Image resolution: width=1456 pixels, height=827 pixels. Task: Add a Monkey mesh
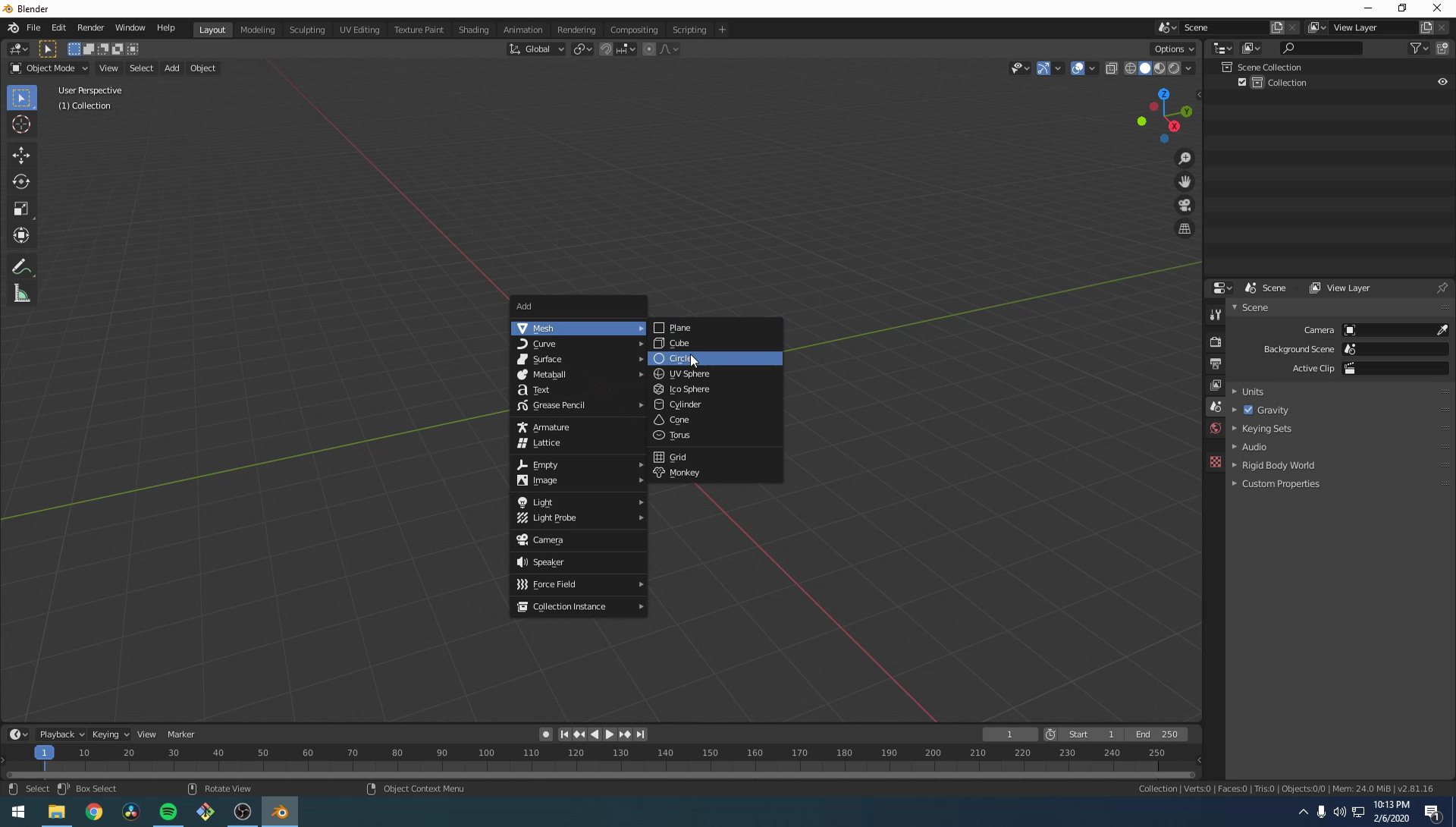(x=715, y=473)
